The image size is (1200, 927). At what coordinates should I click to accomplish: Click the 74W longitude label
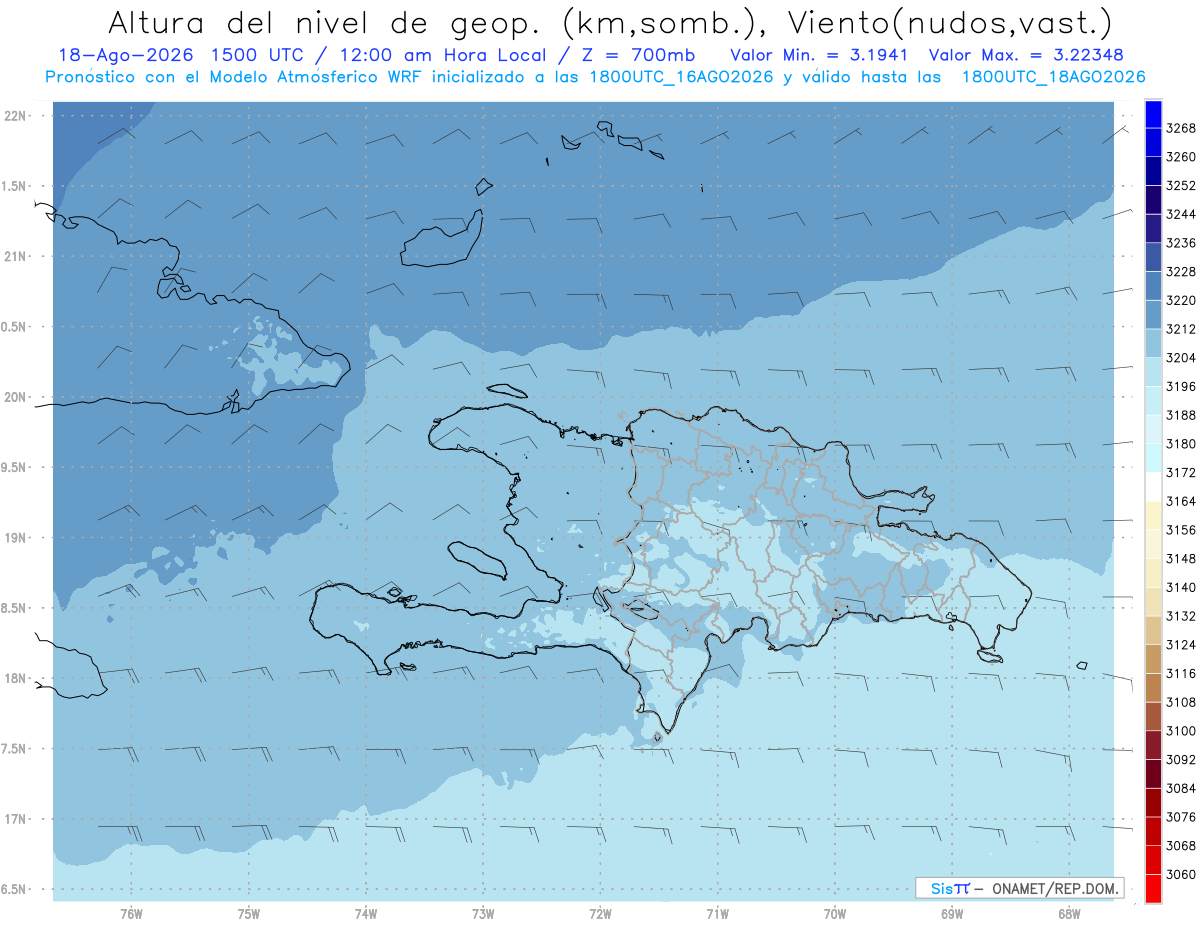[366, 913]
